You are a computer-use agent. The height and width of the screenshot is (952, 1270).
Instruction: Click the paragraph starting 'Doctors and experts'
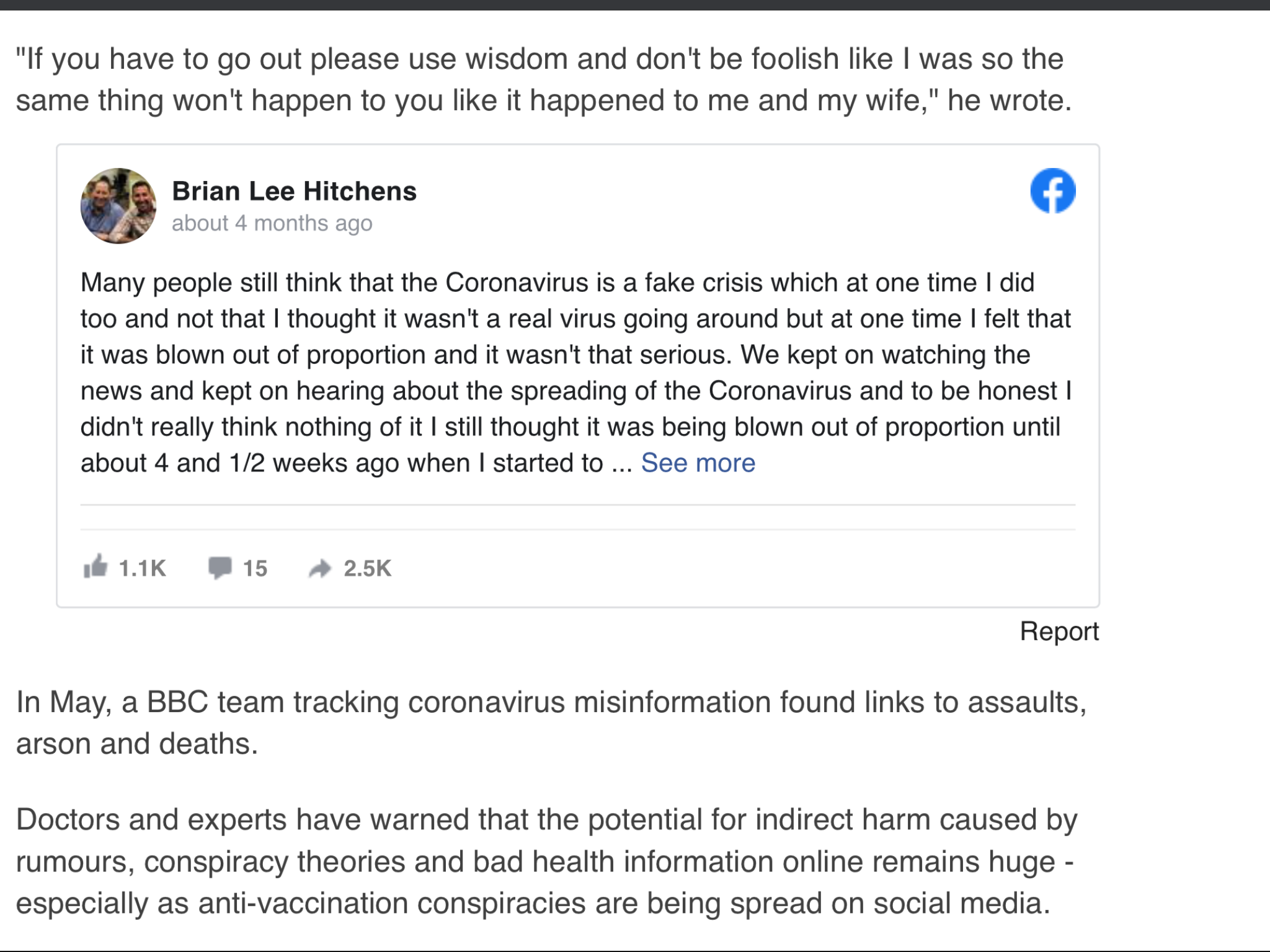(x=546, y=862)
